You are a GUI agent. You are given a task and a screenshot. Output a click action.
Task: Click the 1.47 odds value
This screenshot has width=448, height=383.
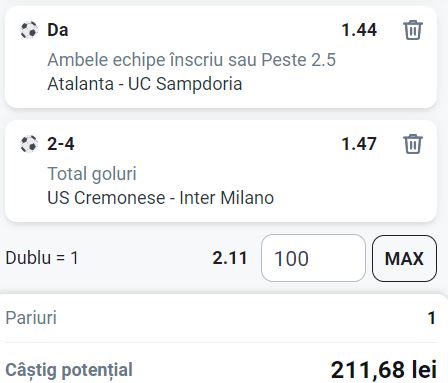359,144
